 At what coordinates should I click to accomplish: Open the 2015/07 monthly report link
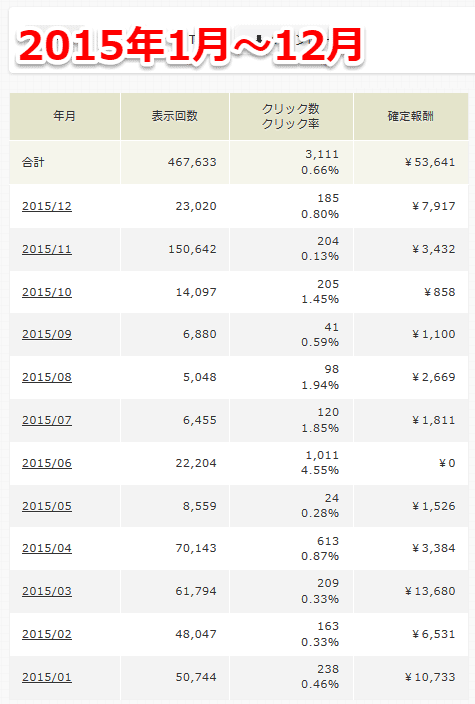(x=47, y=420)
